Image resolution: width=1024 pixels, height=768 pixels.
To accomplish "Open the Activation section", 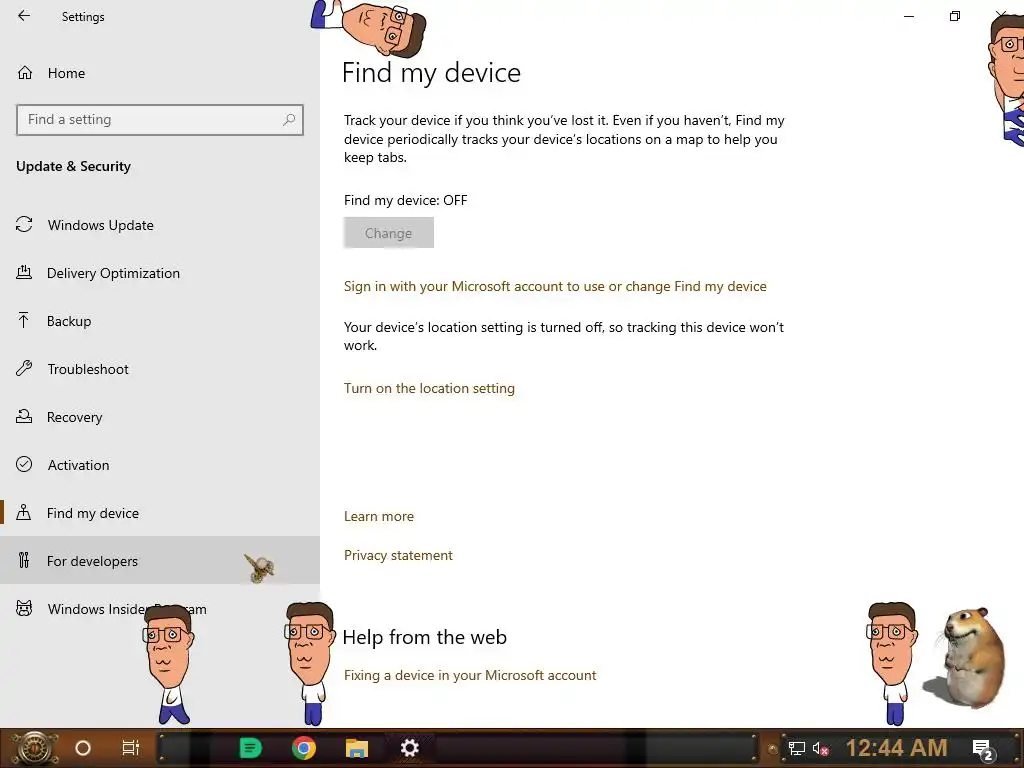I will point(159,465).
